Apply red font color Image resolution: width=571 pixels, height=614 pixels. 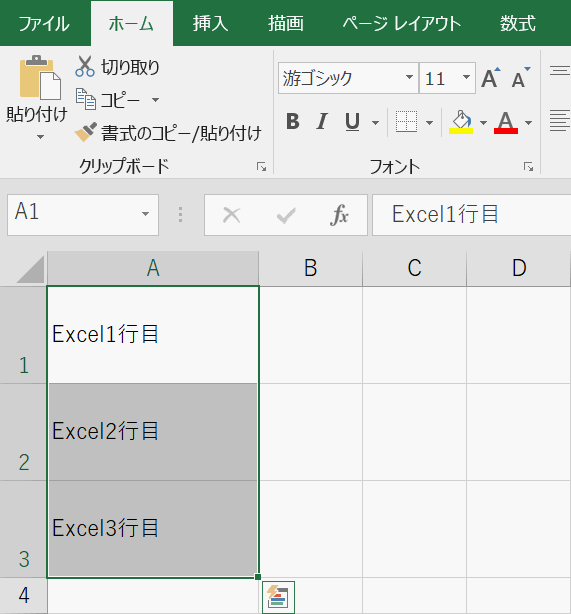pyautogui.click(x=506, y=122)
